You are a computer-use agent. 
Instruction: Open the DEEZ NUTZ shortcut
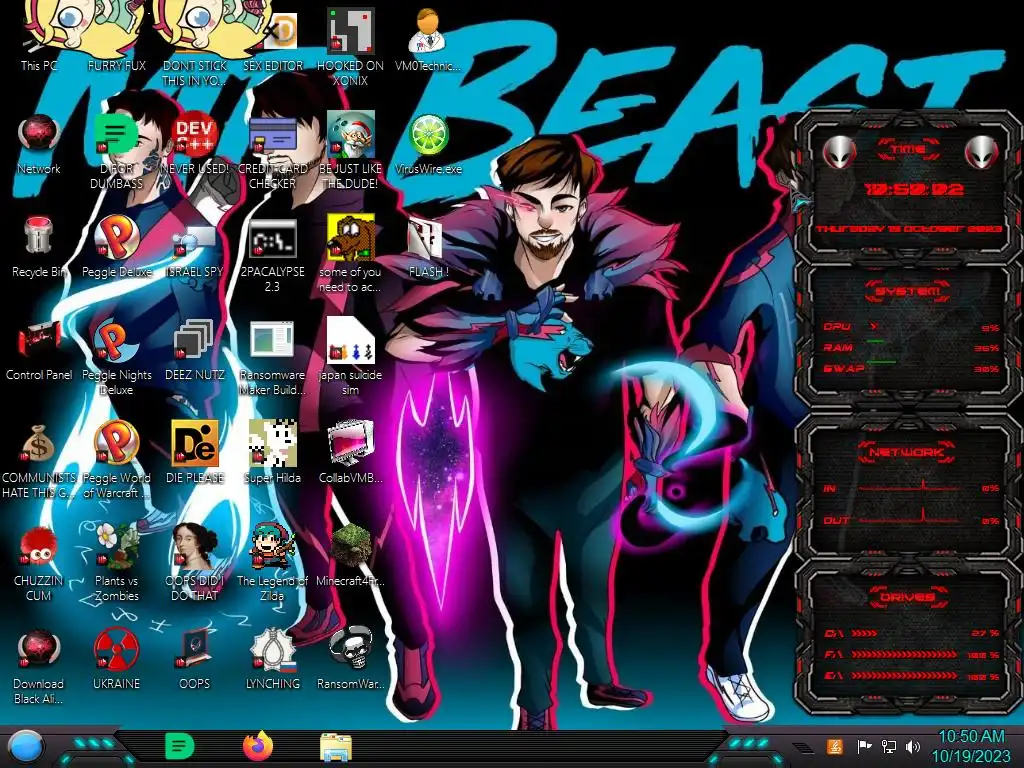tap(195, 350)
